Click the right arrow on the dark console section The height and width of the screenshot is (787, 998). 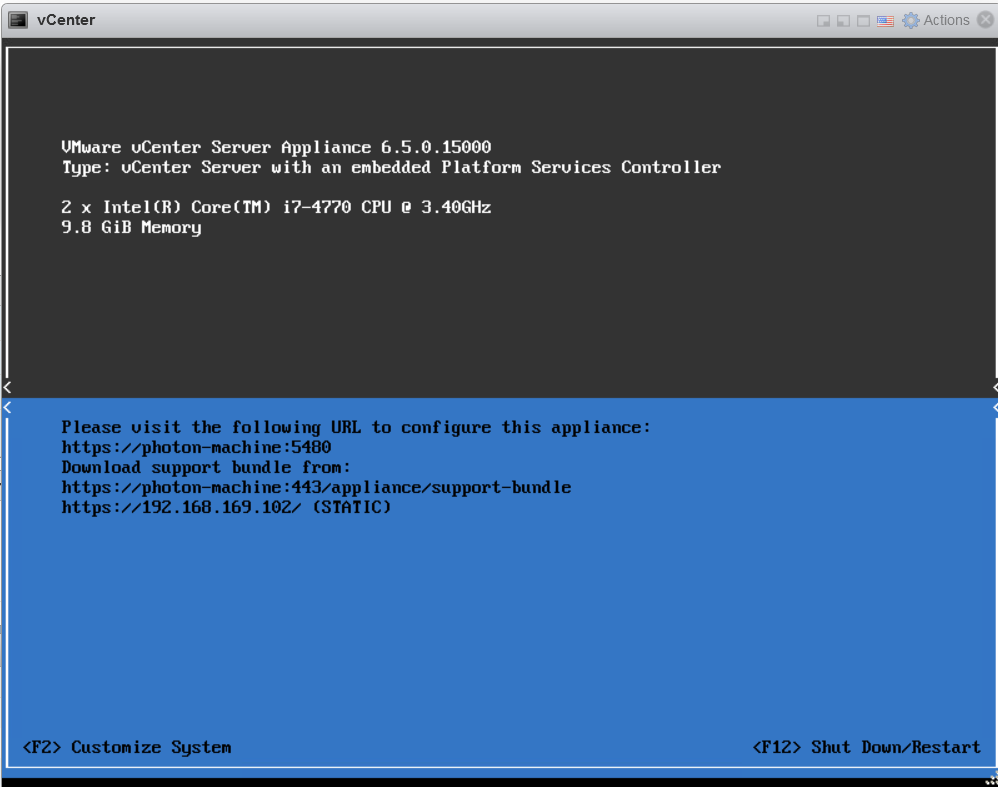click(992, 387)
